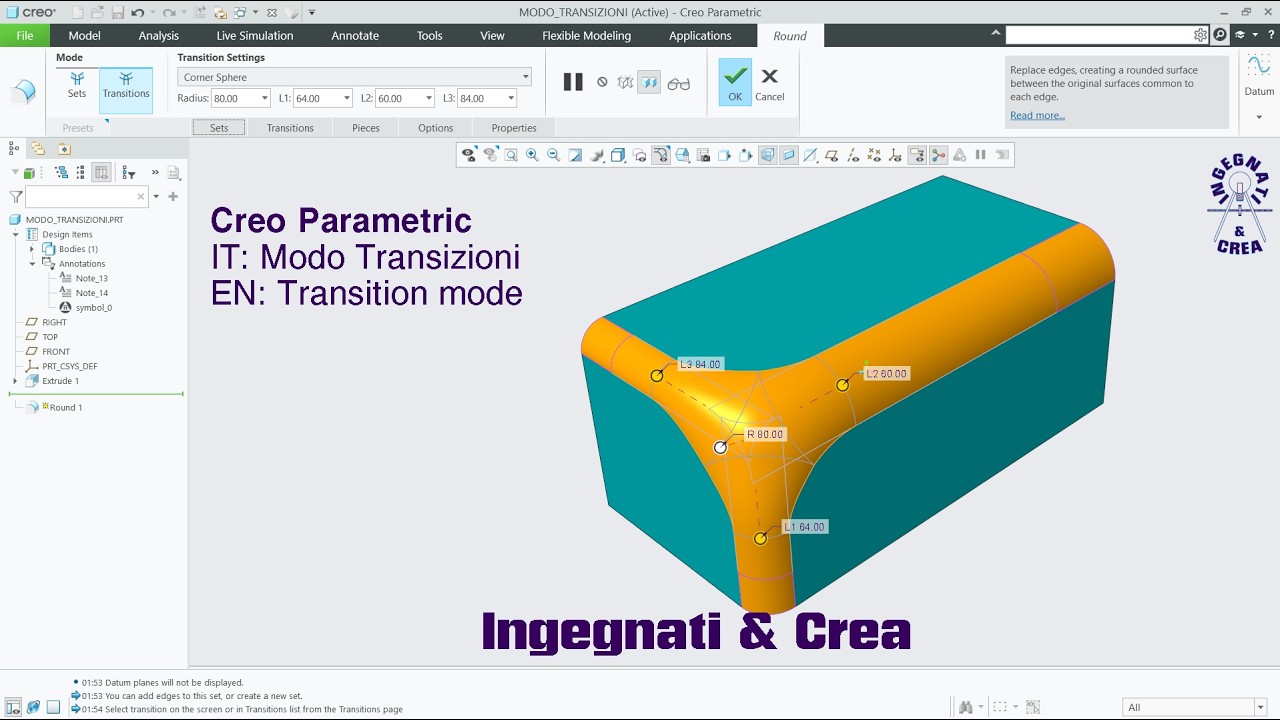Toggle attached preview mode icon
Viewport: 1280px width, 720px height.
(x=650, y=83)
